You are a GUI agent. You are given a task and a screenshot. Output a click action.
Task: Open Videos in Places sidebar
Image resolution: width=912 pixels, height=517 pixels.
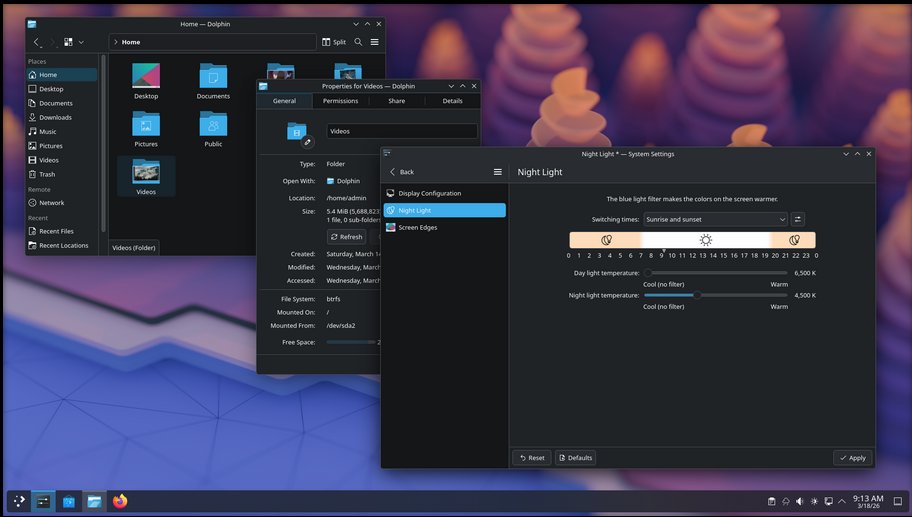pyautogui.click(x=62, y=160)
